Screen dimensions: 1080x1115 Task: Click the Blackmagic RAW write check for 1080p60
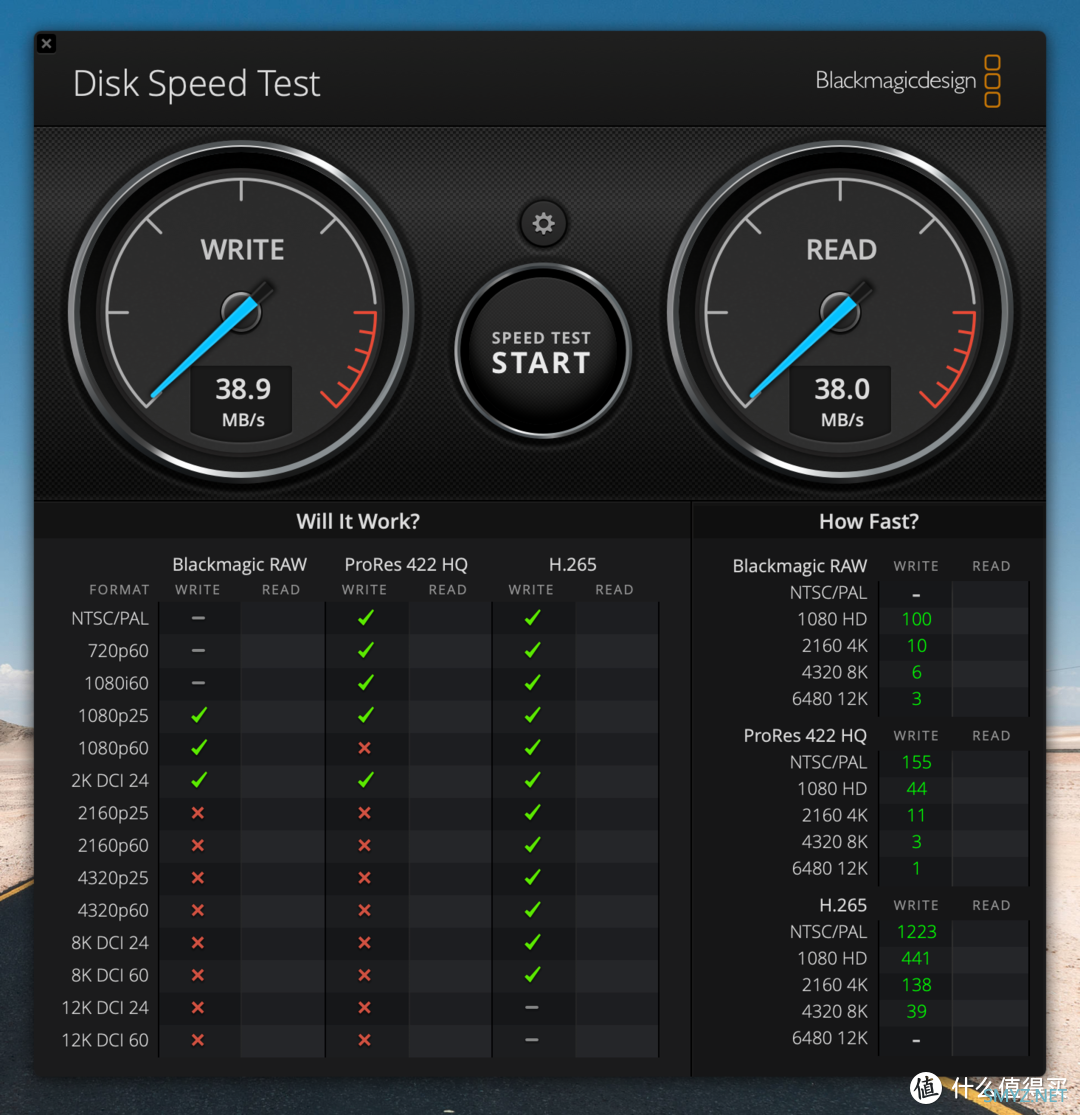point(198,747)
